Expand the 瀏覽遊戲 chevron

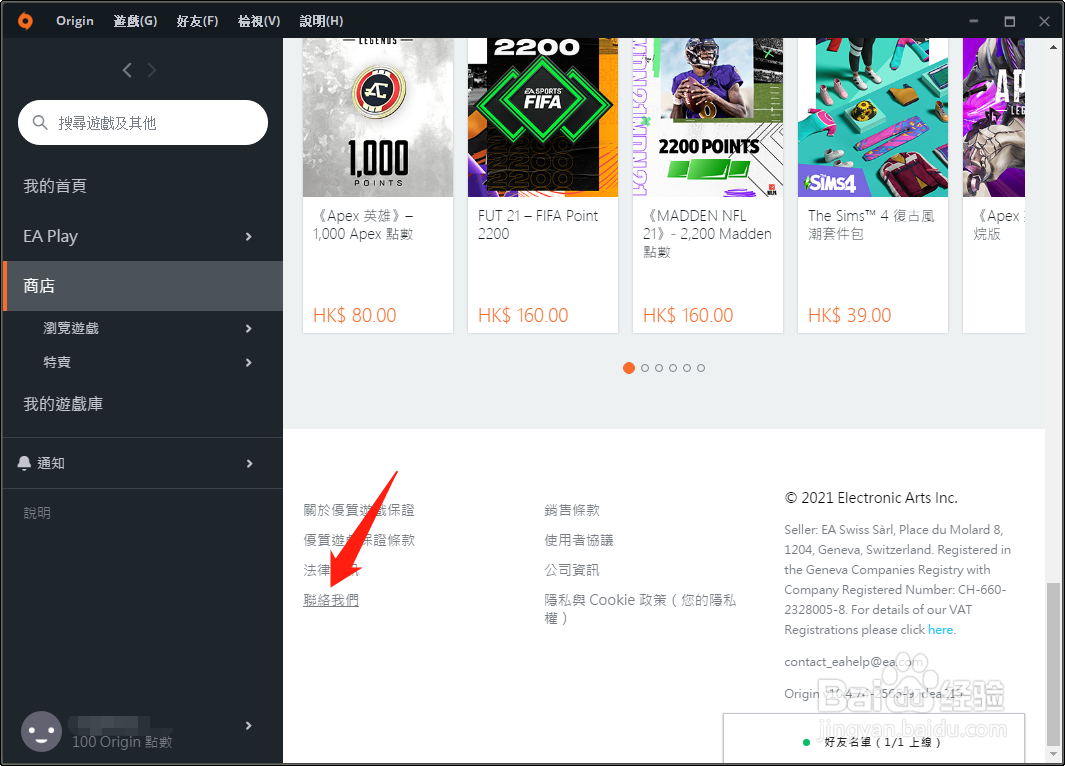pyautogui.click(x=249, y=327)
